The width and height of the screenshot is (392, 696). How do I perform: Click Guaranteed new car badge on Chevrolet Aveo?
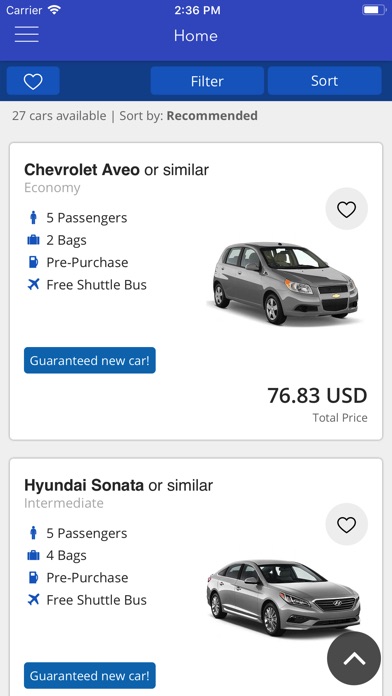(x=90, y=360)
